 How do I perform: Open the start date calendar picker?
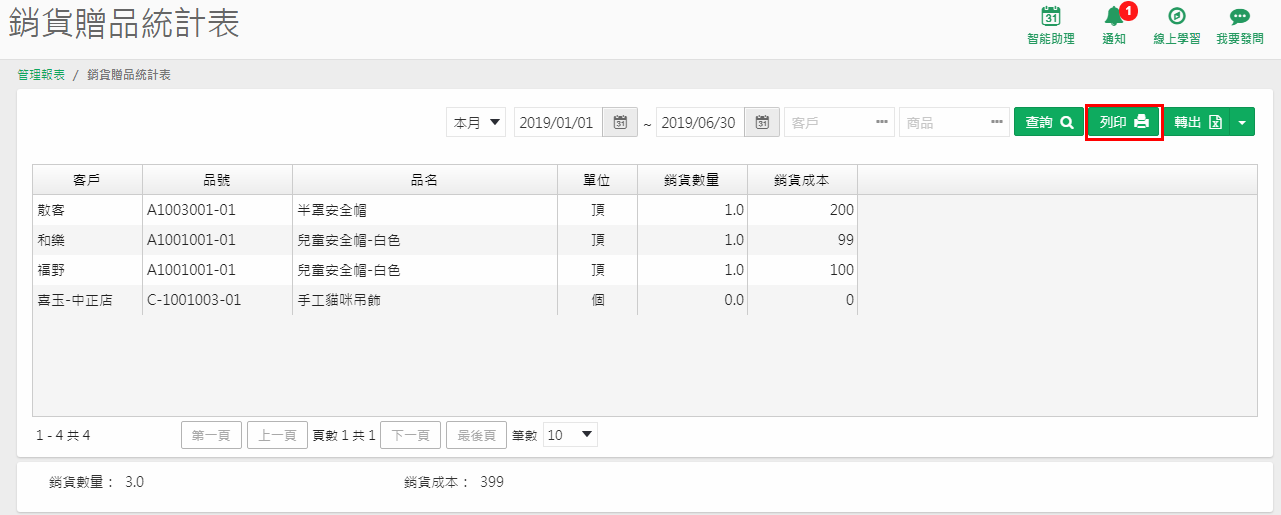tap(620, 122)
